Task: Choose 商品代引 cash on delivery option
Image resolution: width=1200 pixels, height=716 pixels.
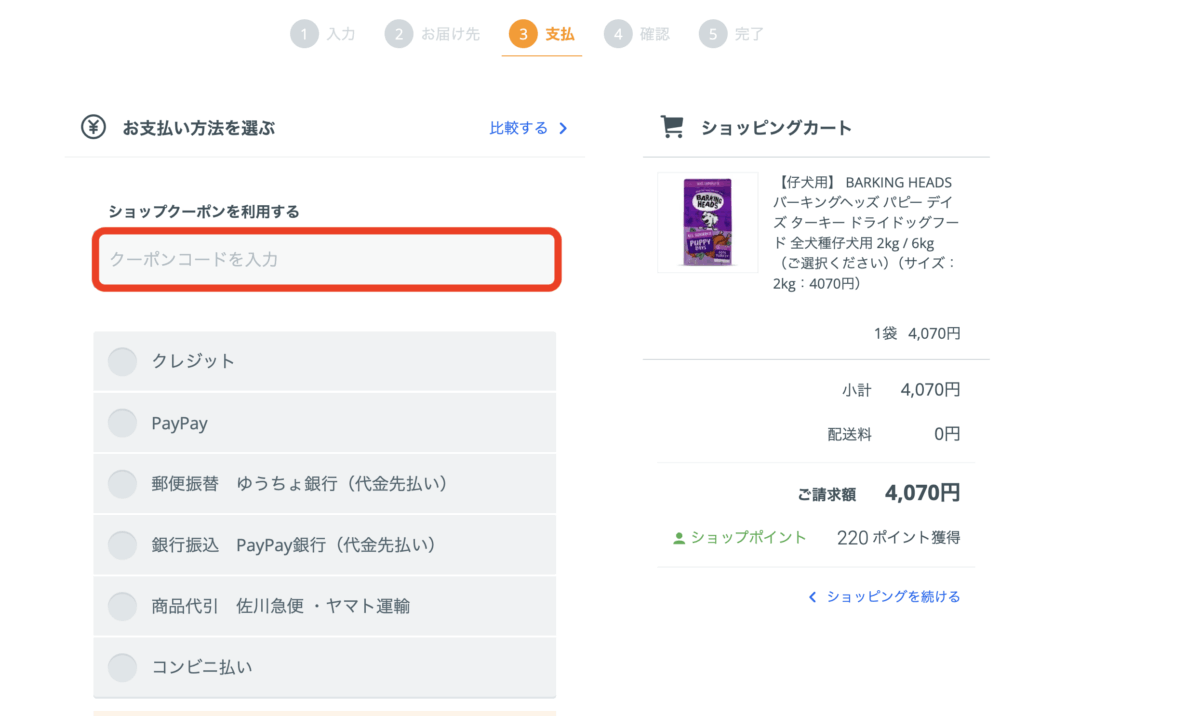Action: [x=122, y=606]
